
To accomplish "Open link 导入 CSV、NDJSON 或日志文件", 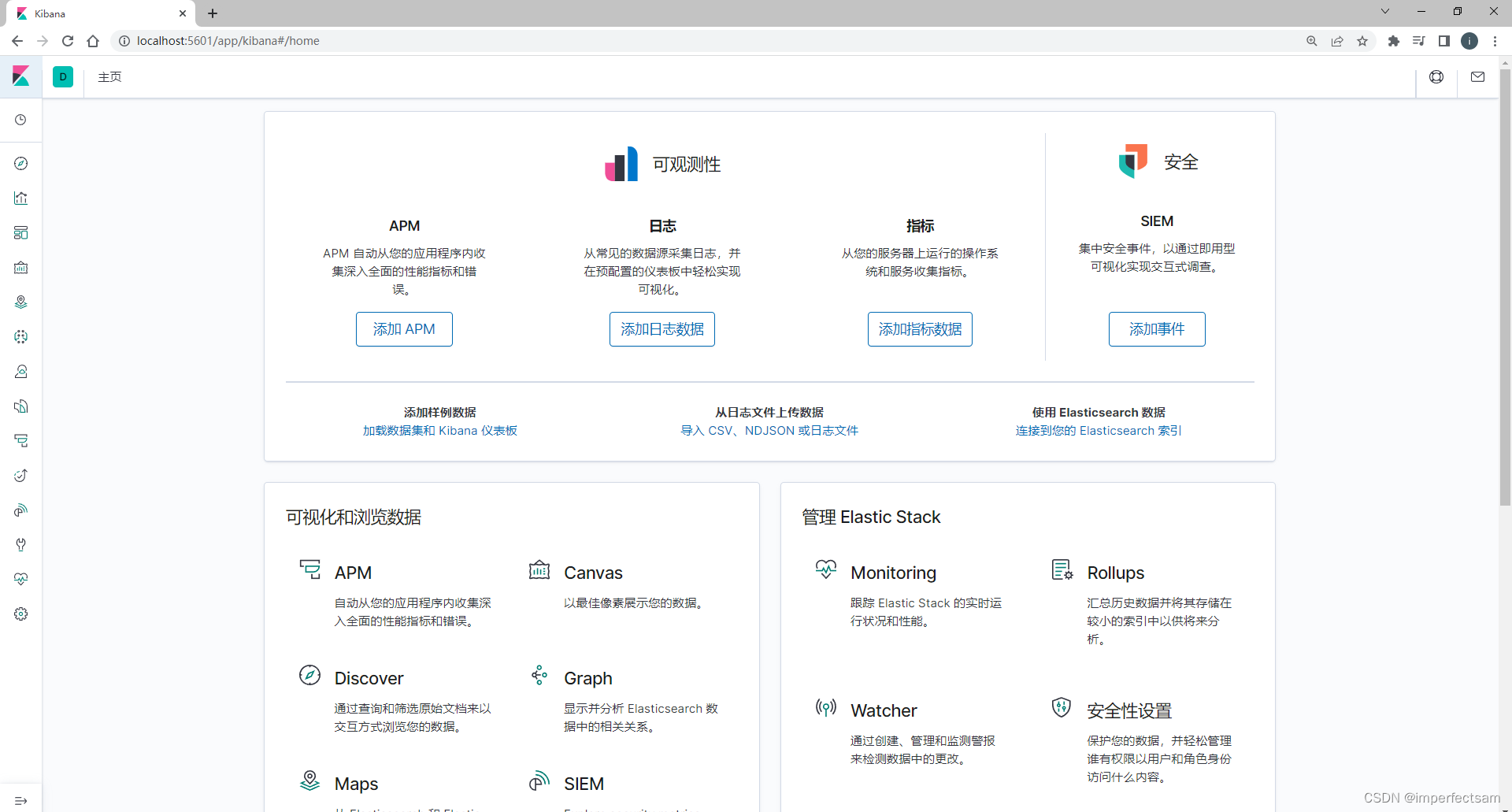I will point(769,431).
